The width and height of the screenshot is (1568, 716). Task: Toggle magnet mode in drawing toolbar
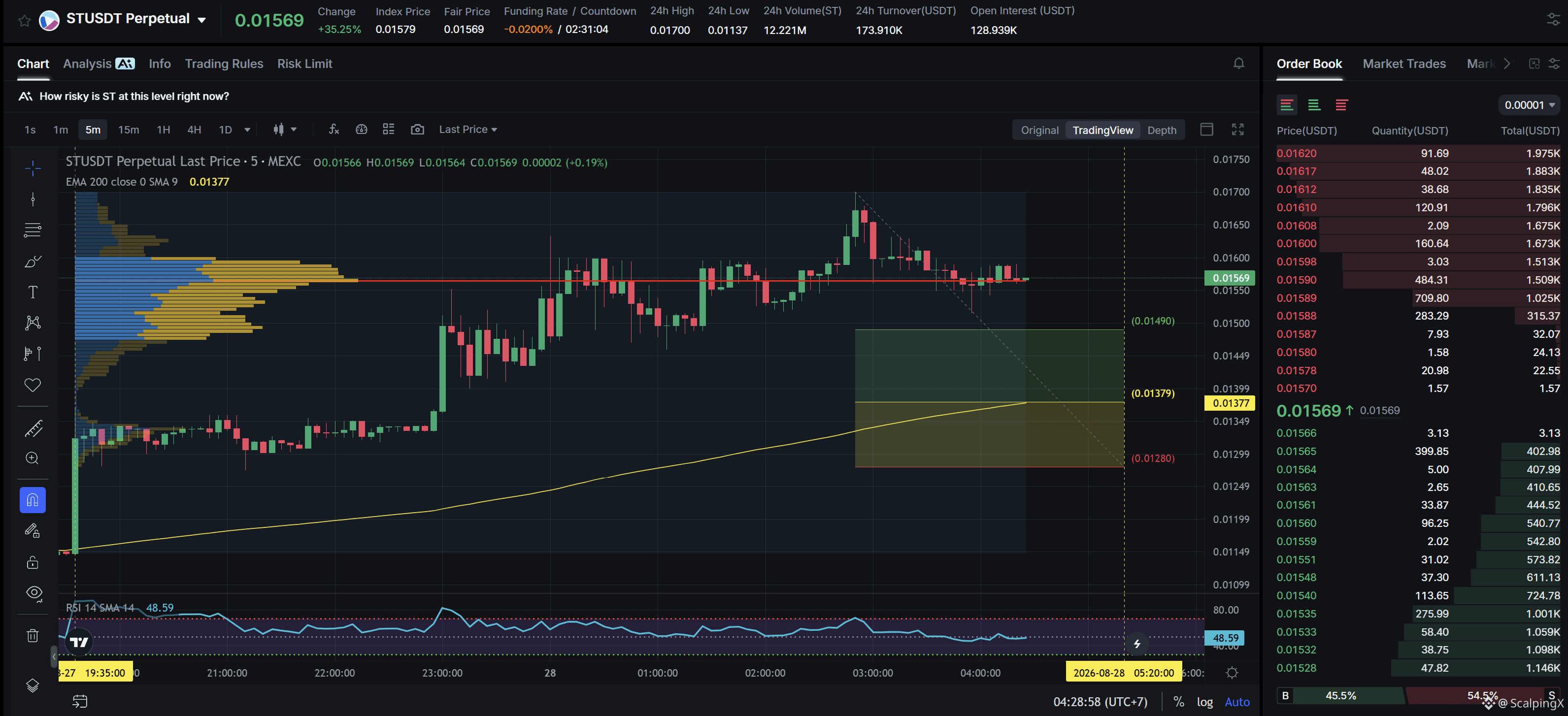coord(33,500)
